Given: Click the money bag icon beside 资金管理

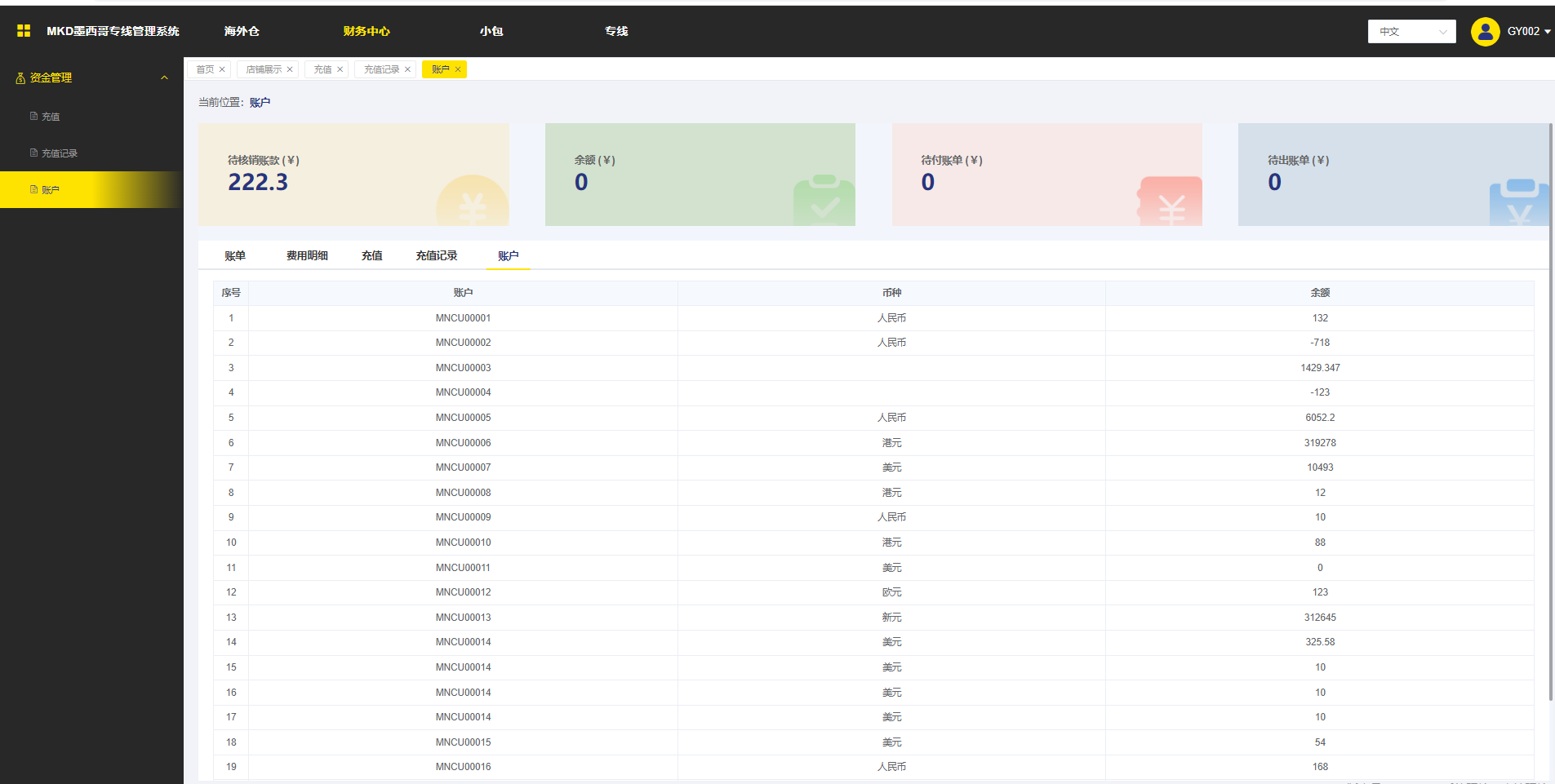Looking at the screenshot, I should 20,78.
